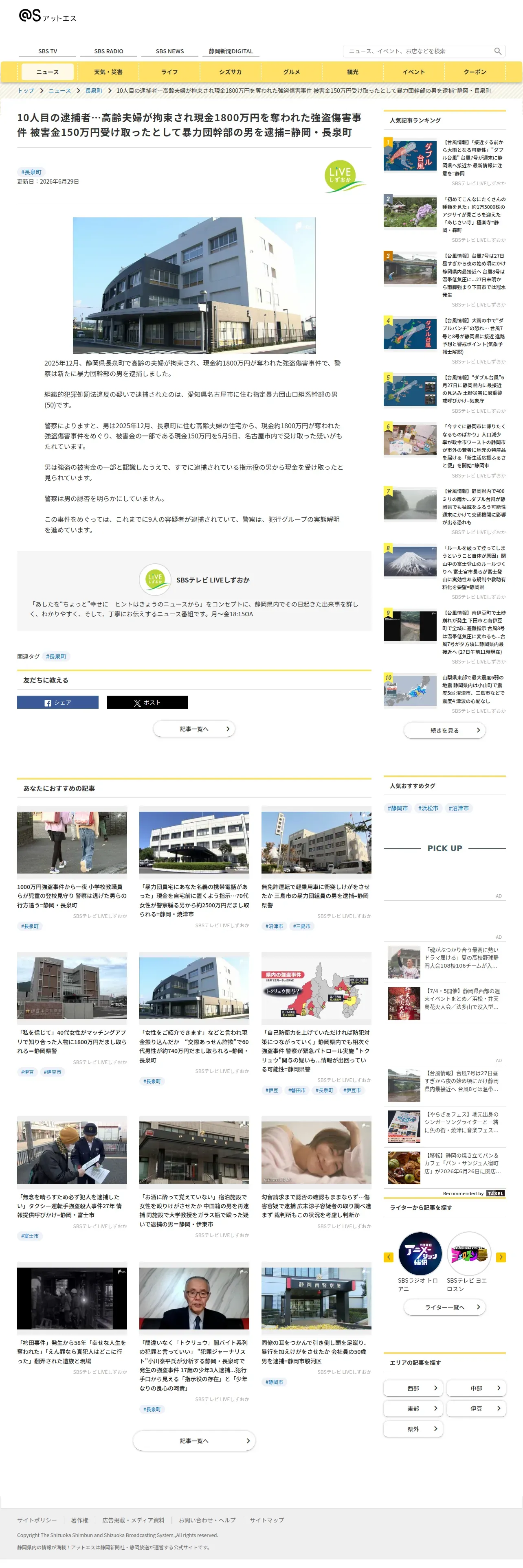This screenshot has height=1568, width=523.
Task: Select the グルメ menu item
Action: (x=292, y=72)
